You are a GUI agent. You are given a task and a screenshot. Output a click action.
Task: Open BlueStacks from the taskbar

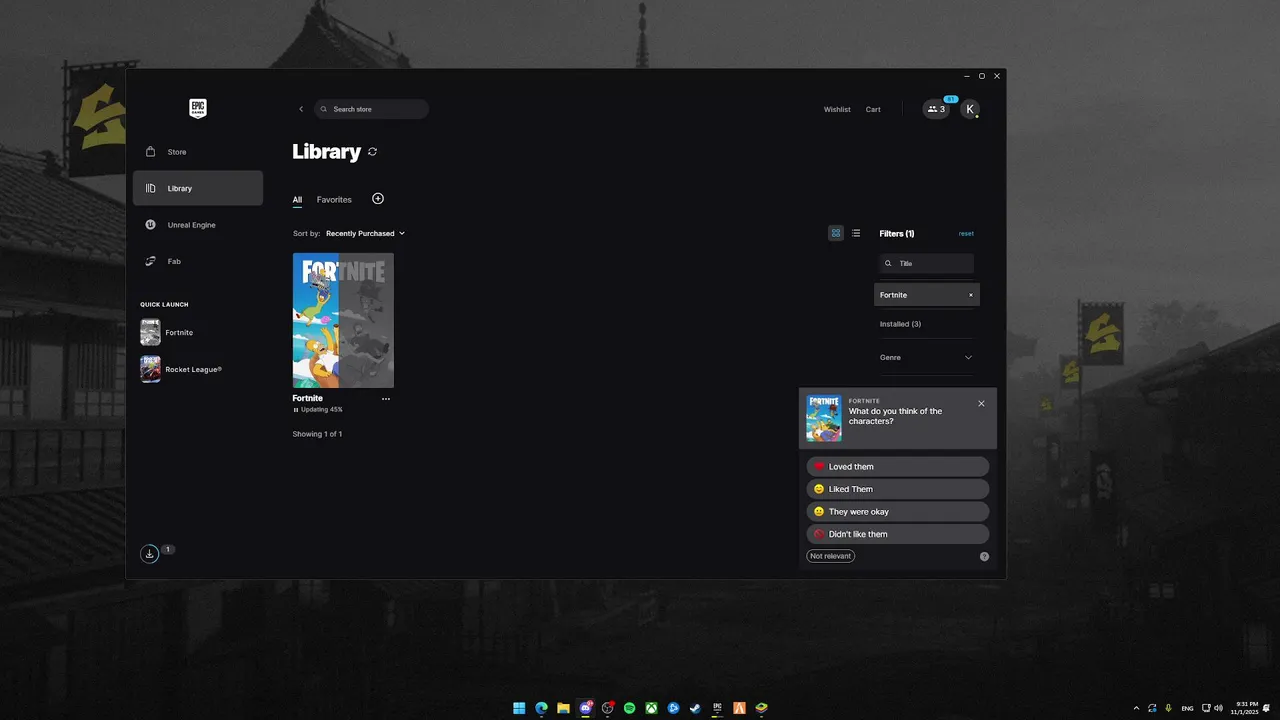click(761, 708)
